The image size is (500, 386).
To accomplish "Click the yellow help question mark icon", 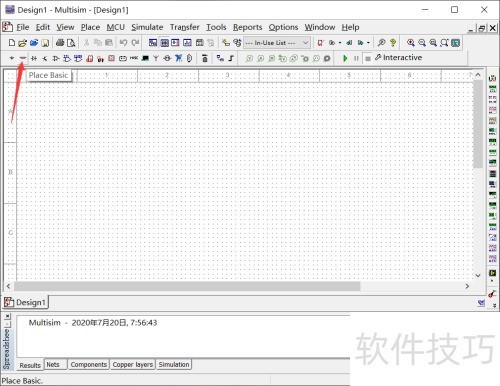I will 393,43.
